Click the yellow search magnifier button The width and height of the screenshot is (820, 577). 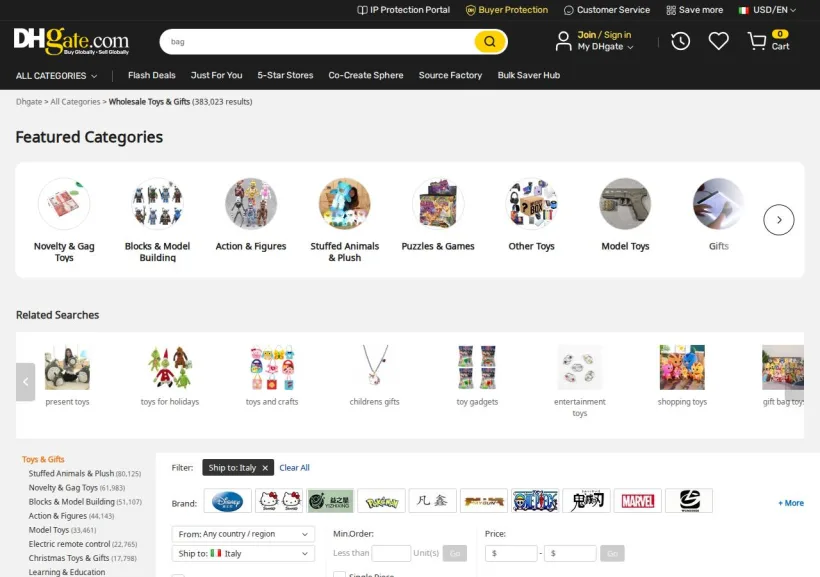pos(489,41)
